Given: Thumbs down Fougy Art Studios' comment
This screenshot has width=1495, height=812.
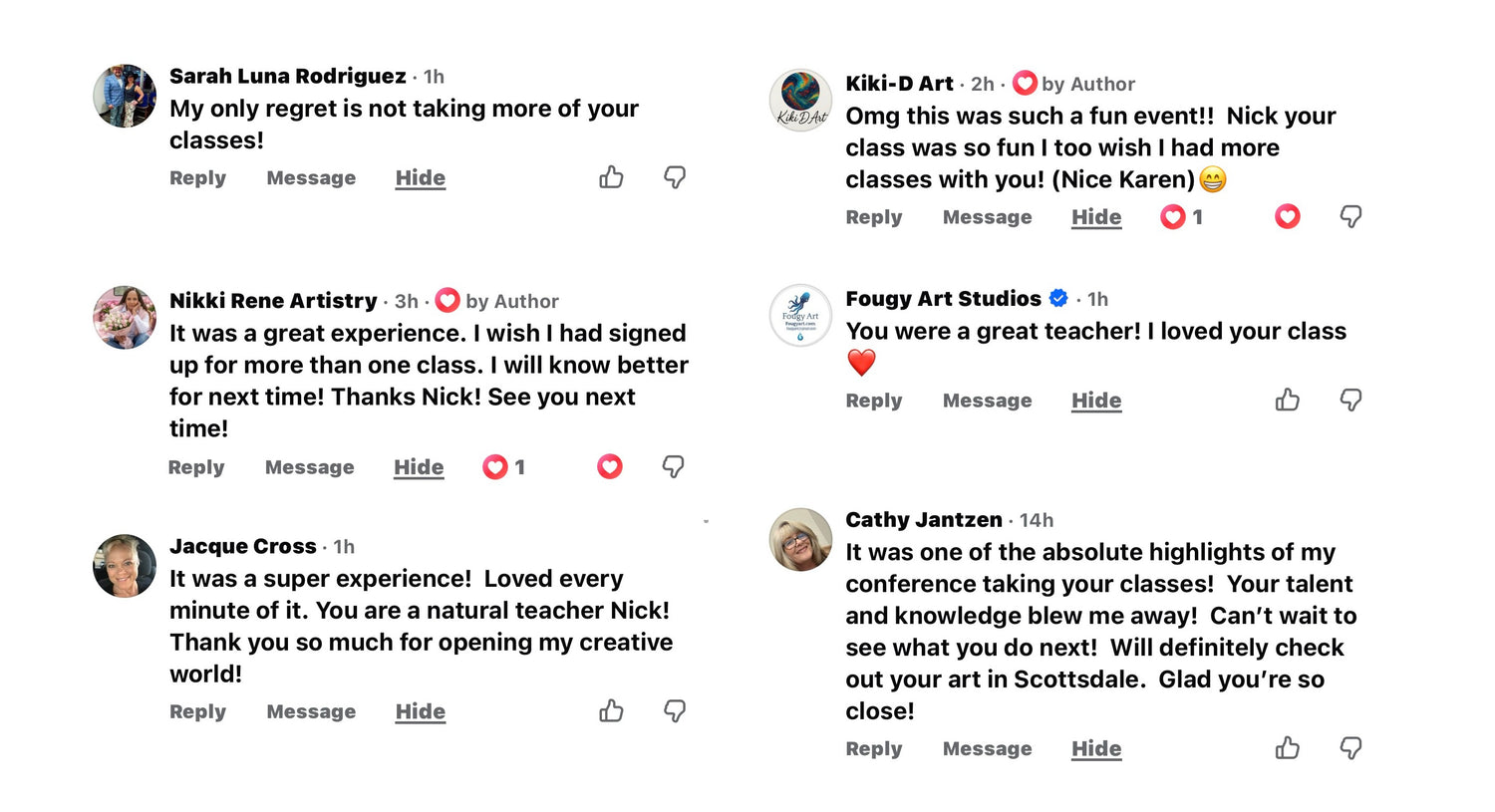Looking at the screenshot, I should (x=1350, y=401).
